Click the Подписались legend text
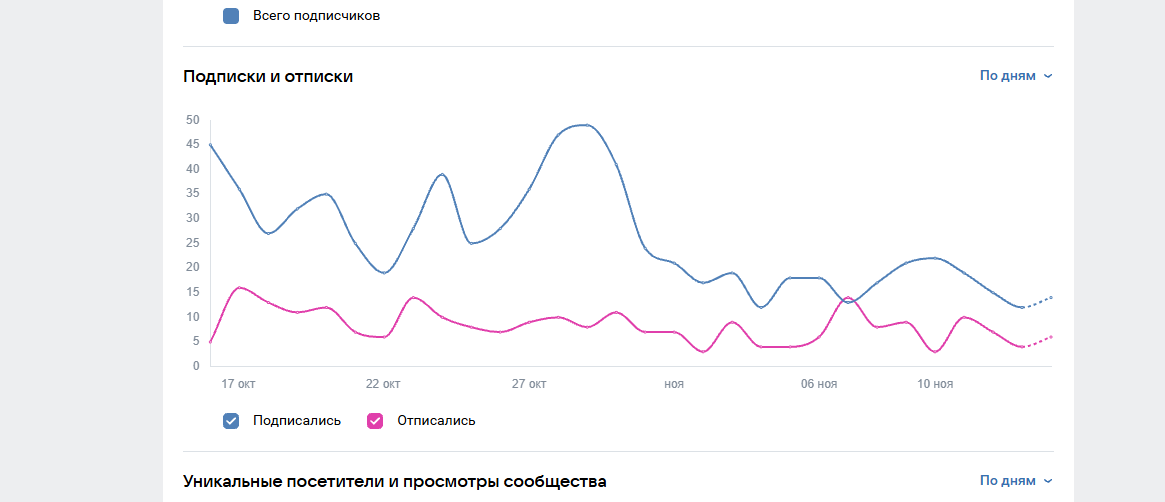This screenshot has width=1165, height=502. coord(297,421)
